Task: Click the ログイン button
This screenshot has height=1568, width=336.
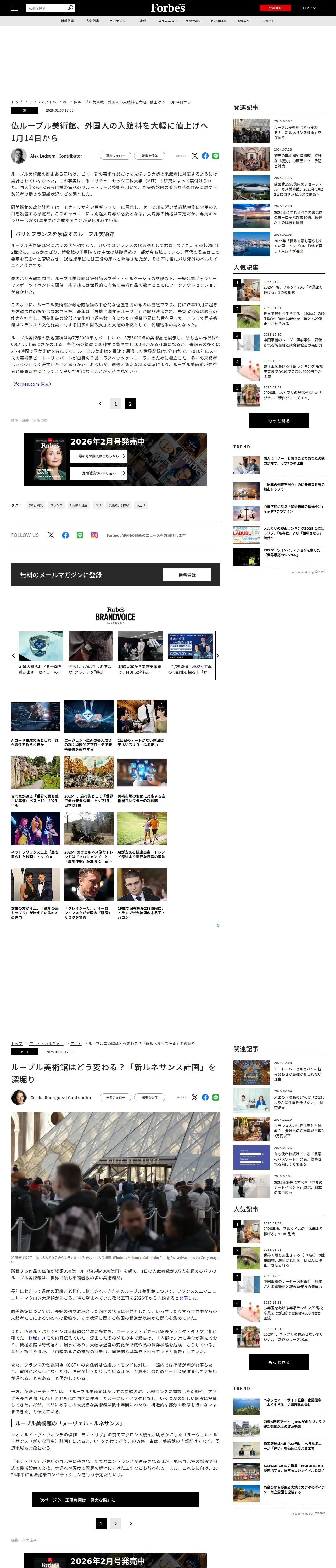Action: point(309,8)
